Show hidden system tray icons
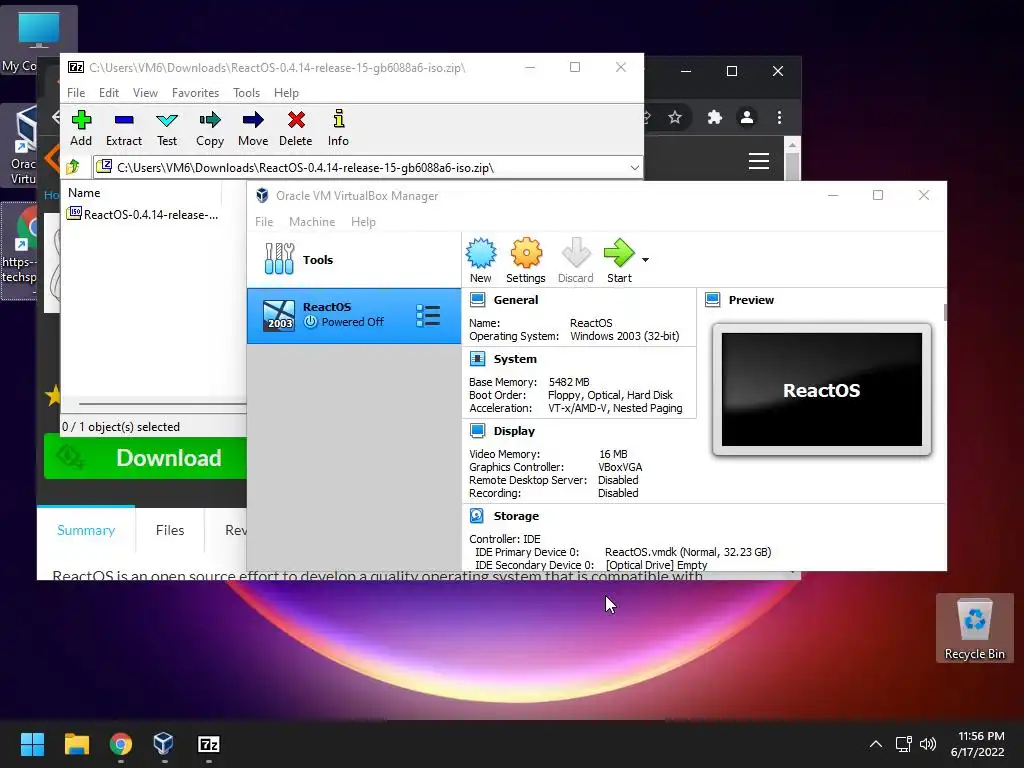Screen dimensions: 1024x768 [876, 744]
